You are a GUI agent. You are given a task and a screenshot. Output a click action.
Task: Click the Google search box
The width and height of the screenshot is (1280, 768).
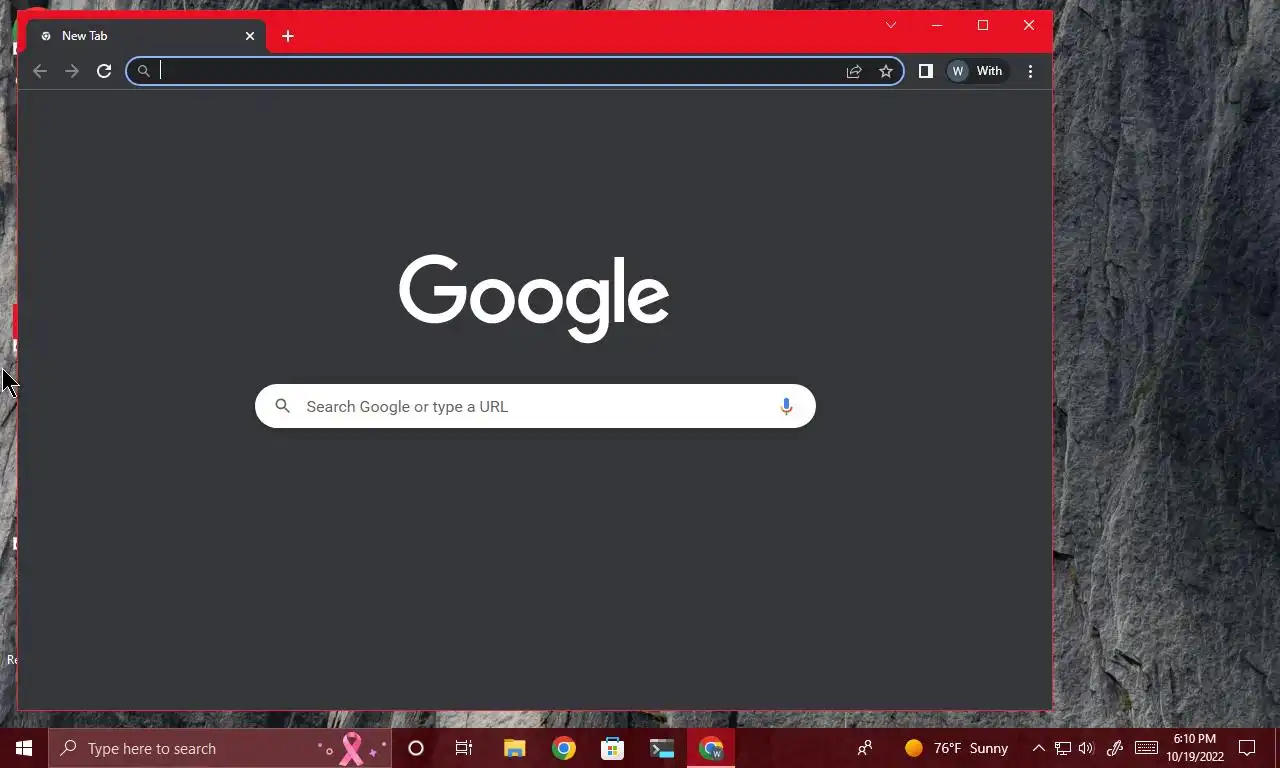[535, 406]
